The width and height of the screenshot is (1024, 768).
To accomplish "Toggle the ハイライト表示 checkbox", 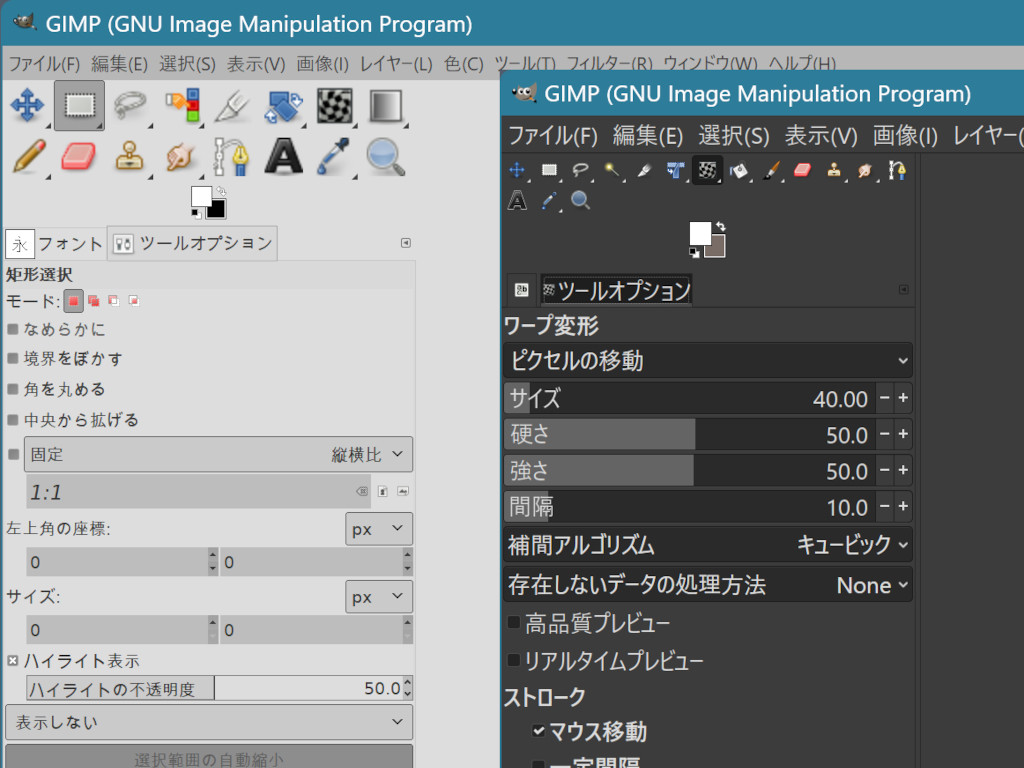I will pyautogui.click(x=12, y=661).
